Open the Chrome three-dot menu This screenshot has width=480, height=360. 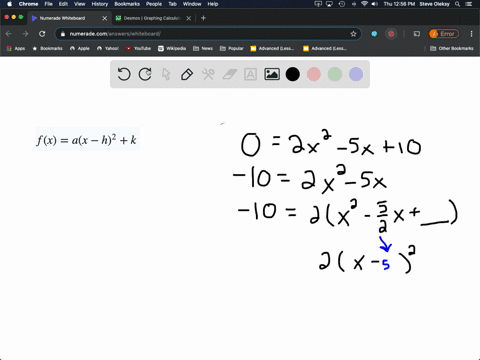coord(471,34)
